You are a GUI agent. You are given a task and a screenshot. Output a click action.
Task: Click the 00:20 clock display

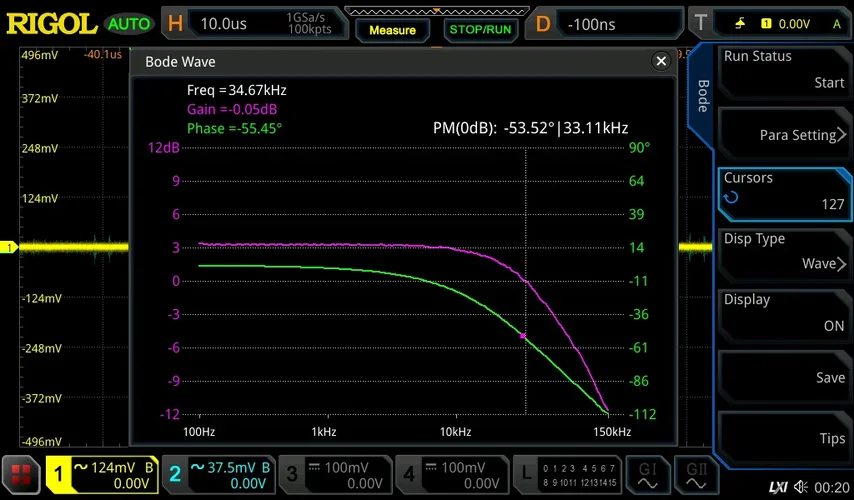(x=832, y=487)
